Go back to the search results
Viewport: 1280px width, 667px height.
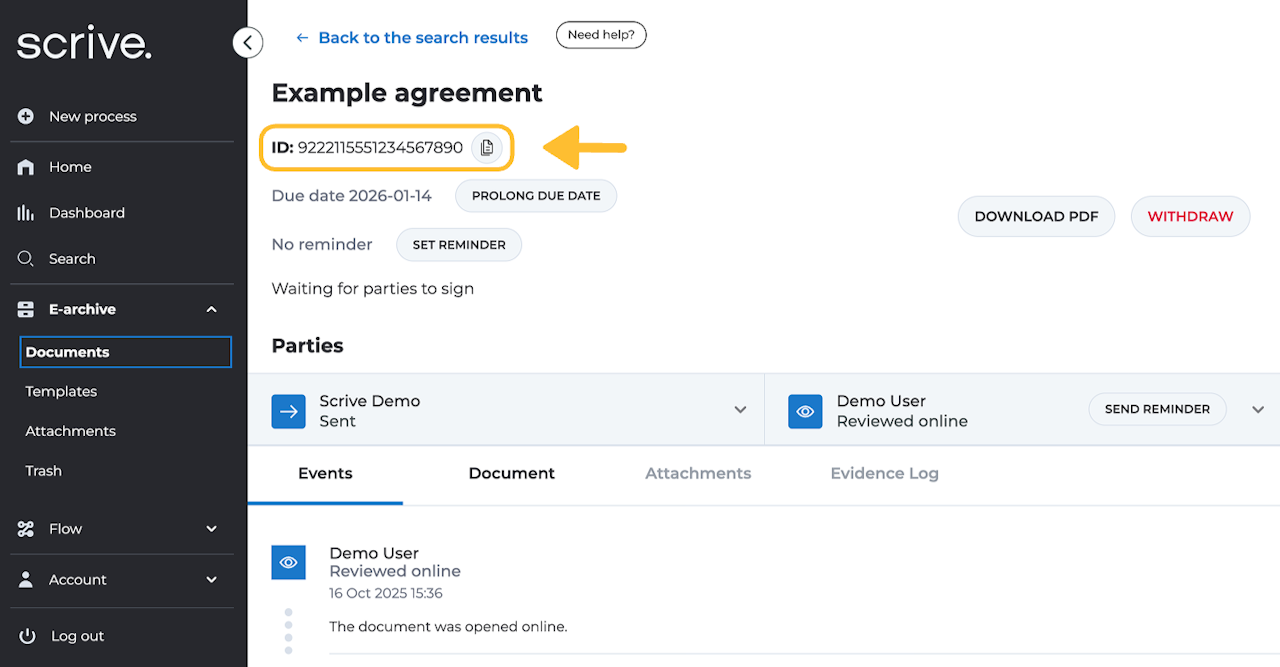pos(412,38)
